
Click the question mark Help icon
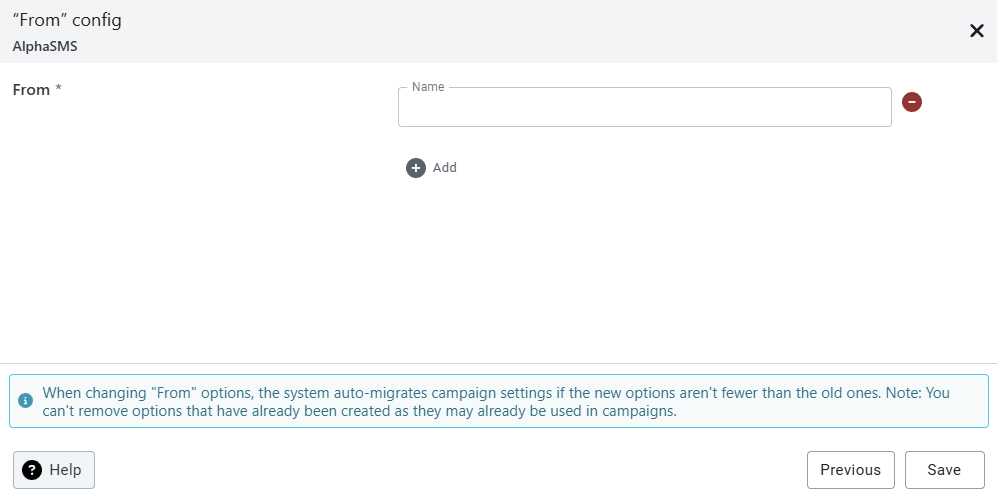[x=32, y=470]
